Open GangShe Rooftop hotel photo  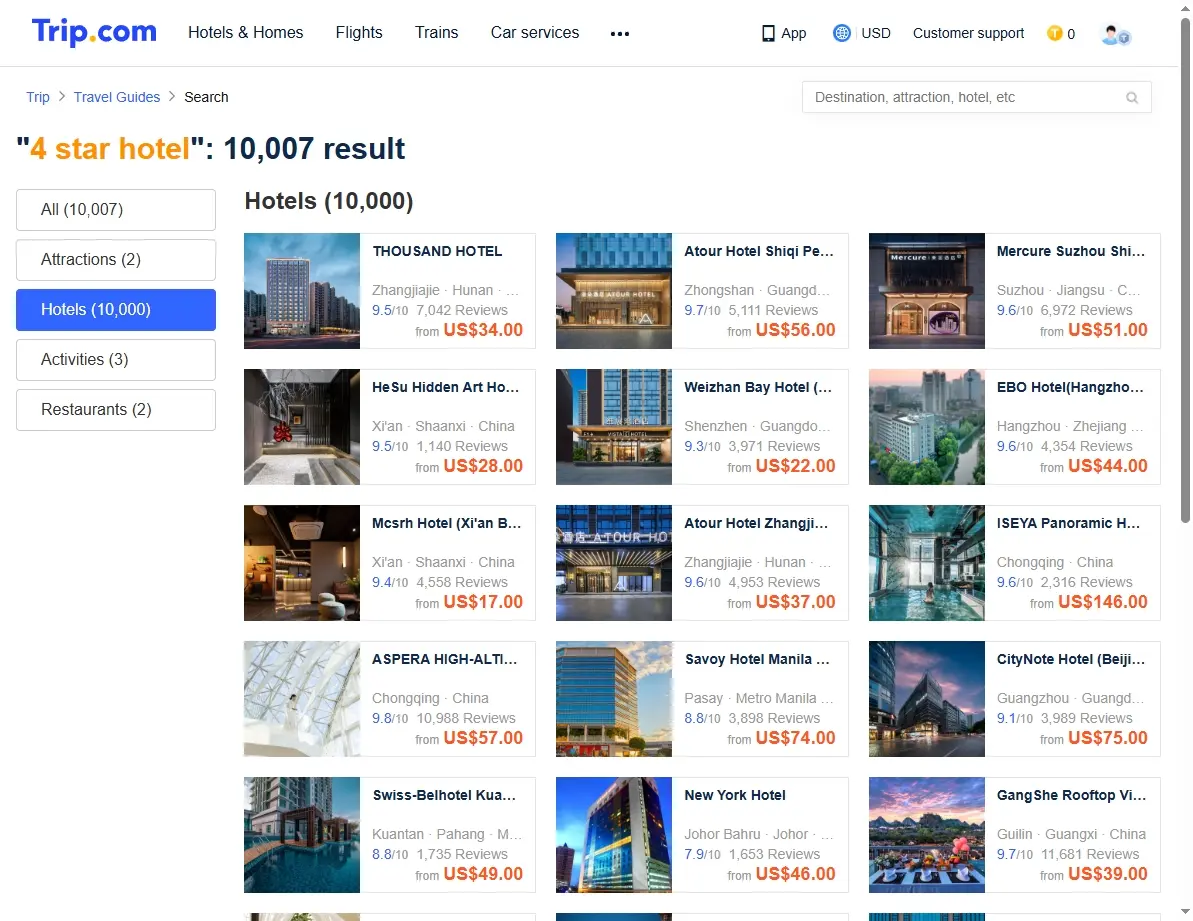click(x=927, y=835)
